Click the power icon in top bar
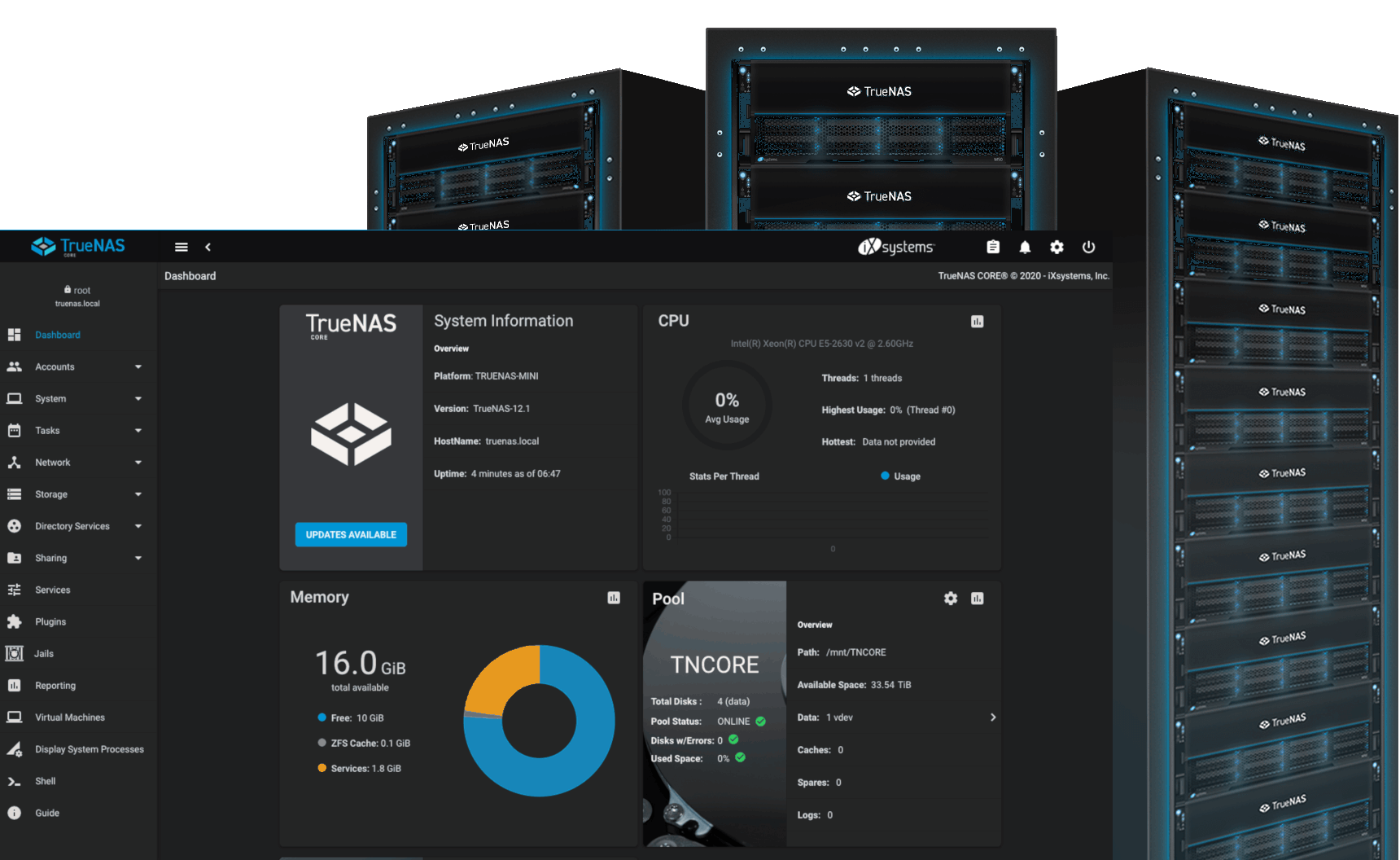Image resolution: width=1400 pixels, height=860 pixels. [x=1088, y=247]
